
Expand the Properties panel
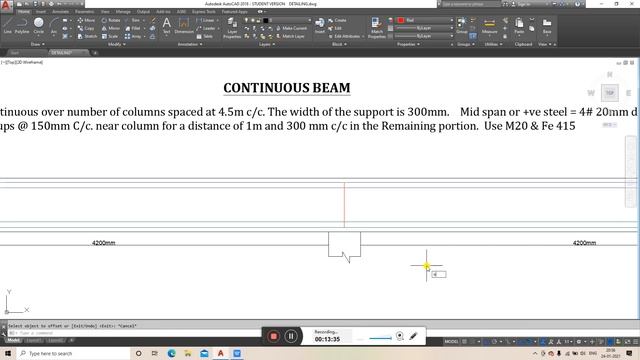click(x=409, y=44)
